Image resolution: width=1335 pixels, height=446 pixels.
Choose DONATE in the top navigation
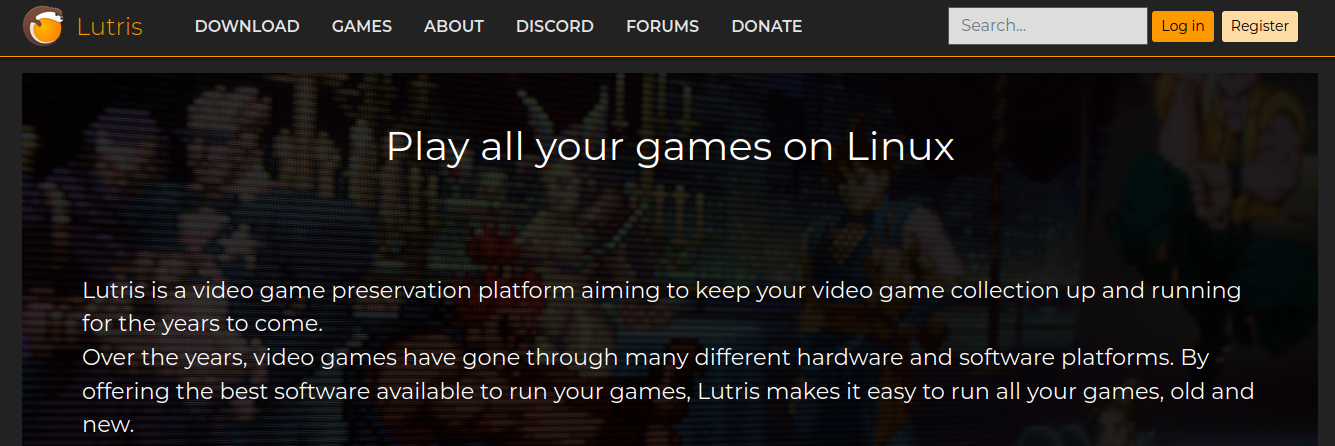766,27
